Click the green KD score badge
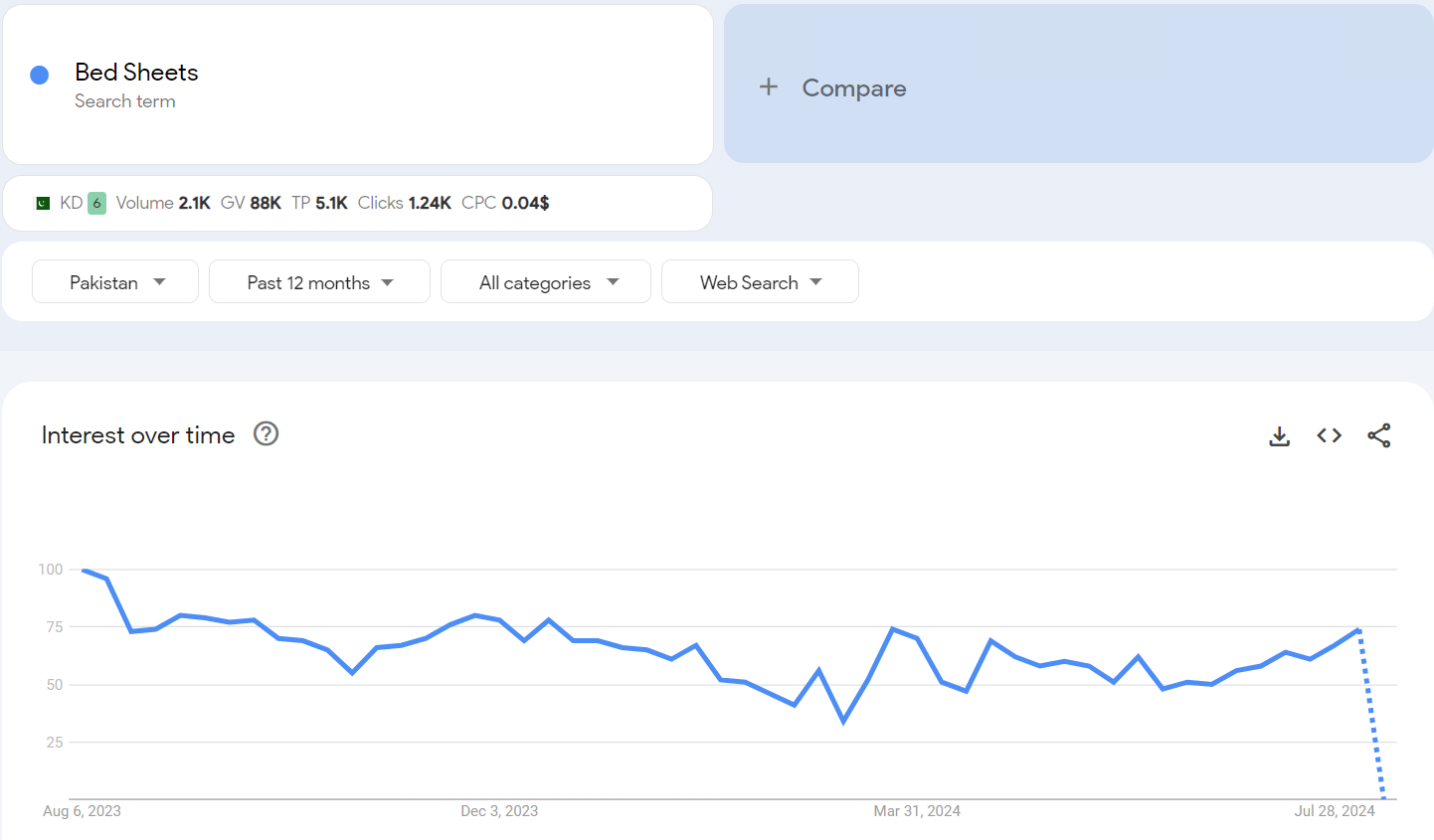 click(96, 203)
